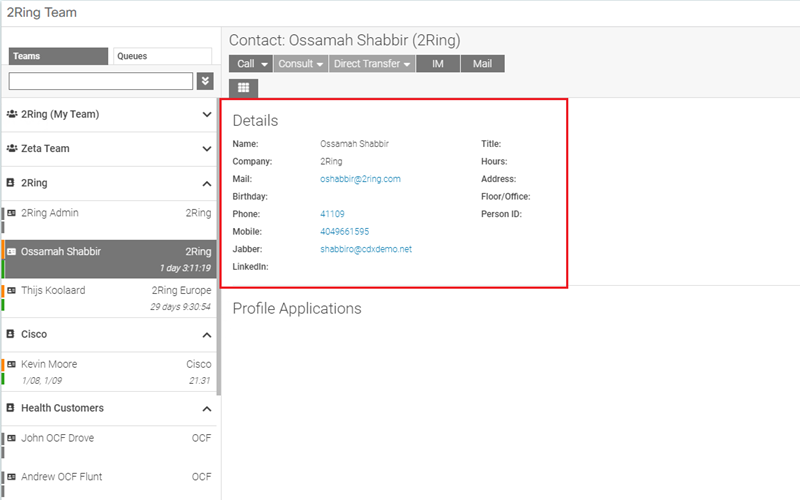Click the Profile Applications heading
The width and height of the screenshot is (800, 500).
click(297, 309)
